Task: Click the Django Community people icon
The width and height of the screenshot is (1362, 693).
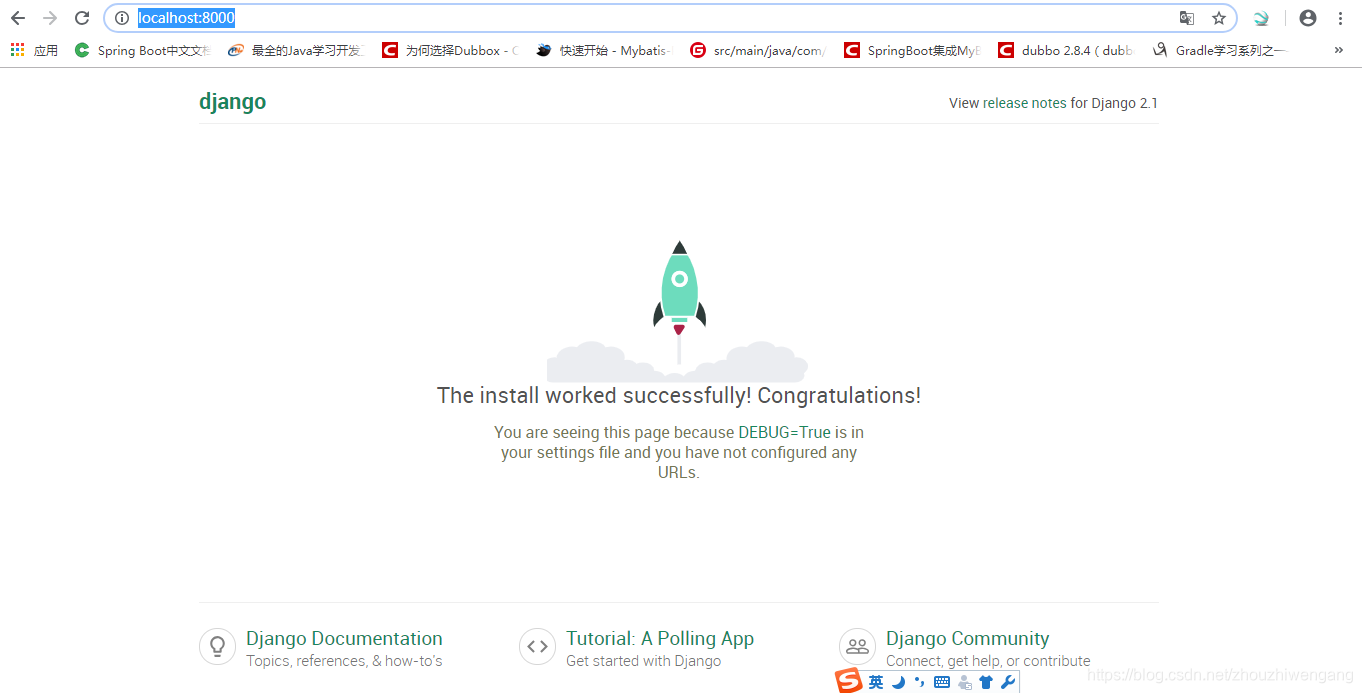Action: (857, 646)
